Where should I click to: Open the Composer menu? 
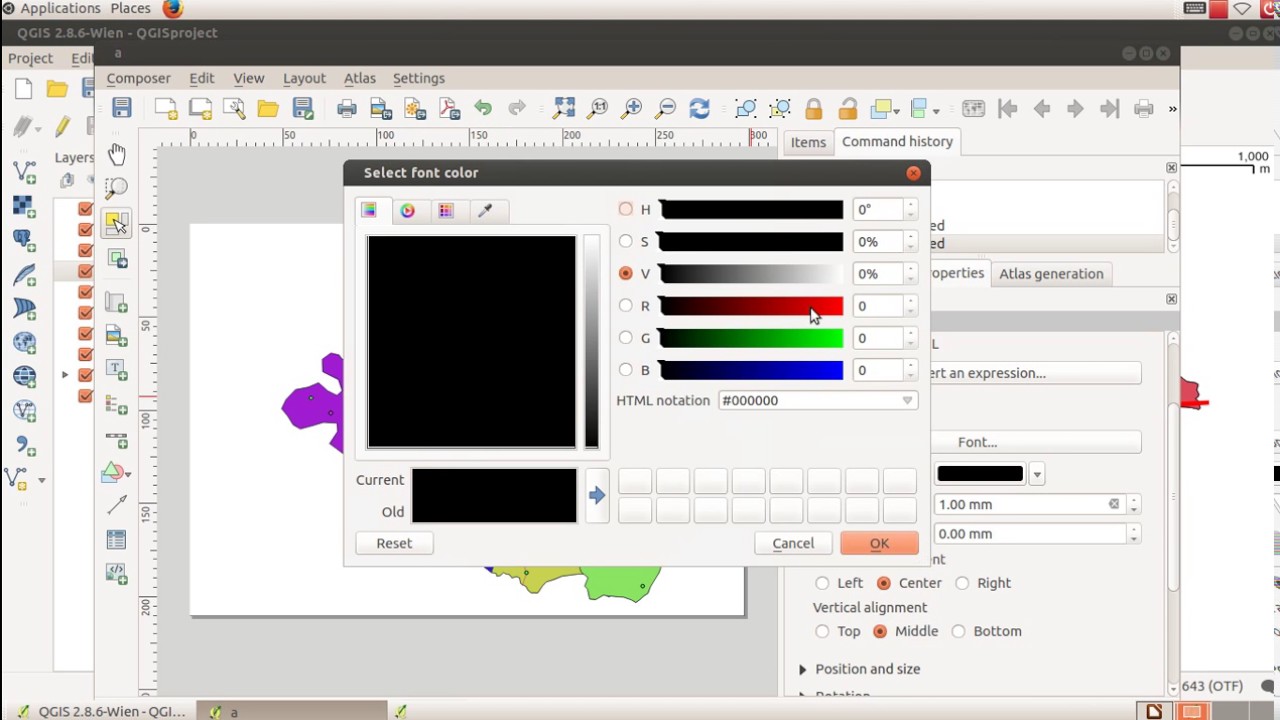click(x=139, y=78)
